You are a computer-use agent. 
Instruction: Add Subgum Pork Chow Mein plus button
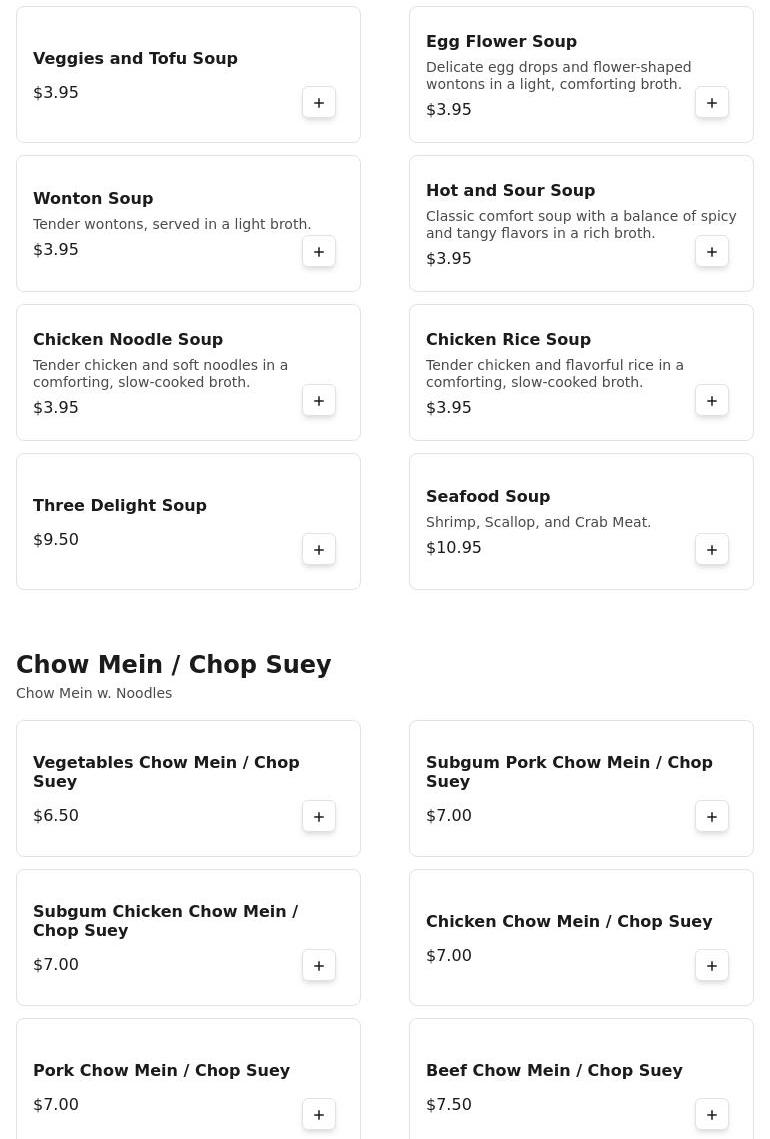point(712,816)
